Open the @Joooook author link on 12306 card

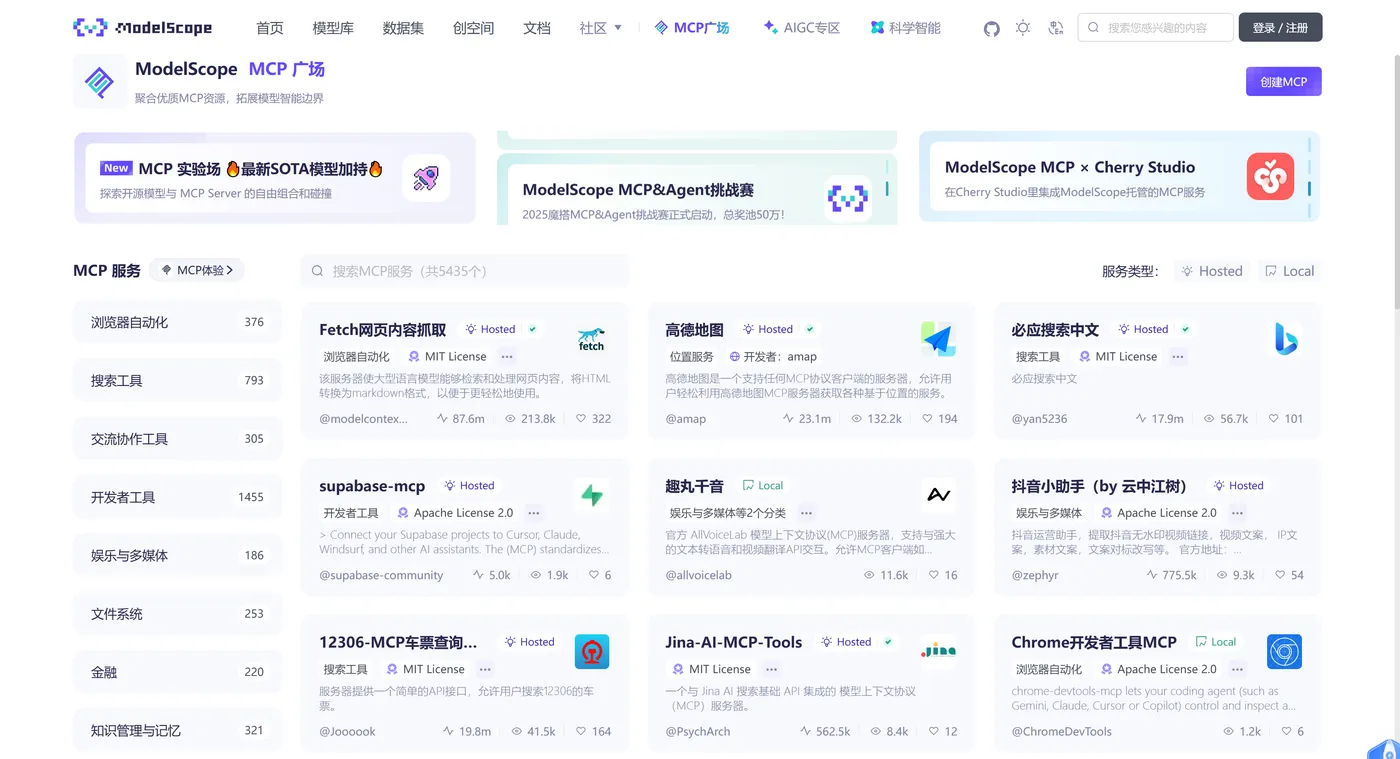pyautogui.click(x=347, y=731)
